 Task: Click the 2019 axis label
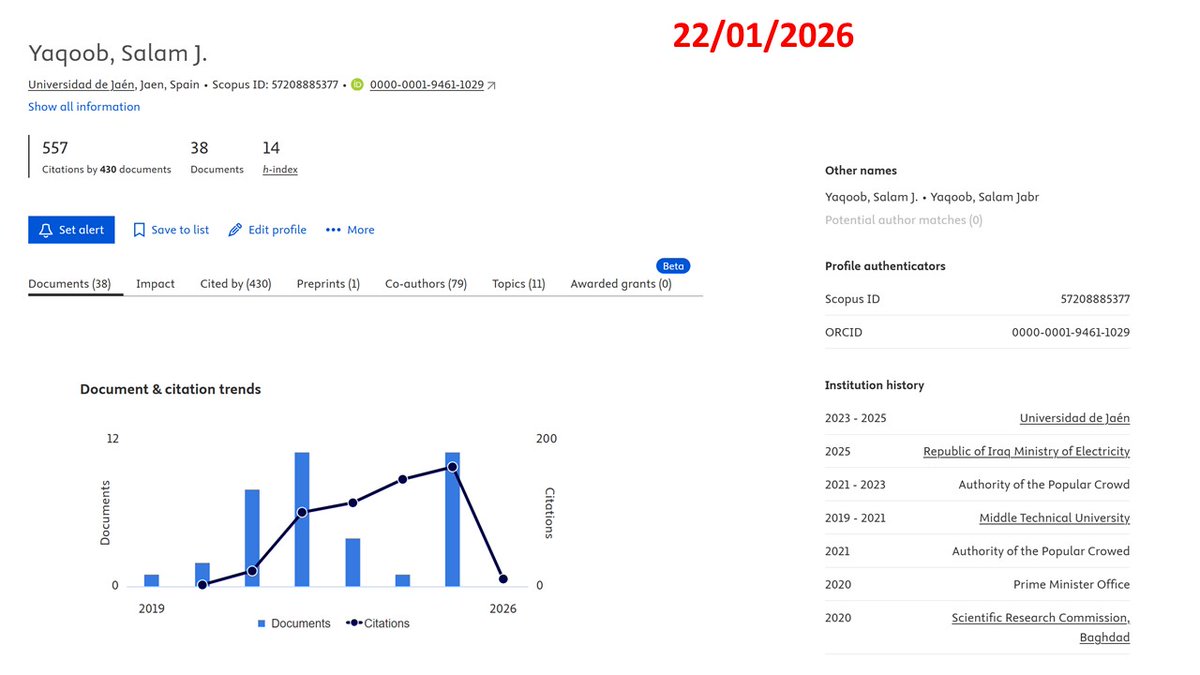(152, 608)
